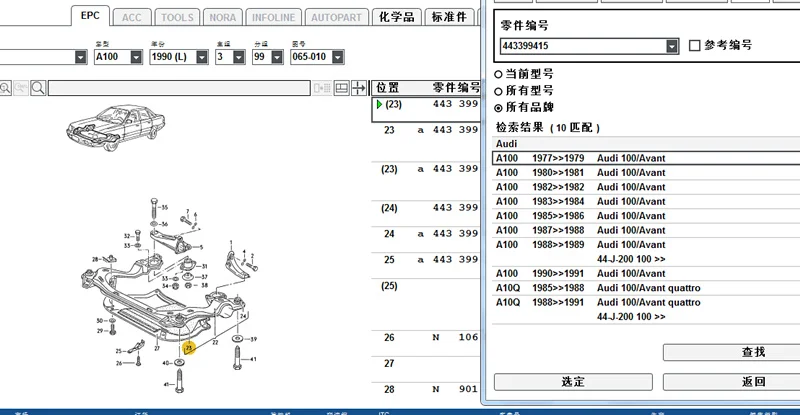
Task: Select result row A100 1987>>1988
Action: point(646,230)
